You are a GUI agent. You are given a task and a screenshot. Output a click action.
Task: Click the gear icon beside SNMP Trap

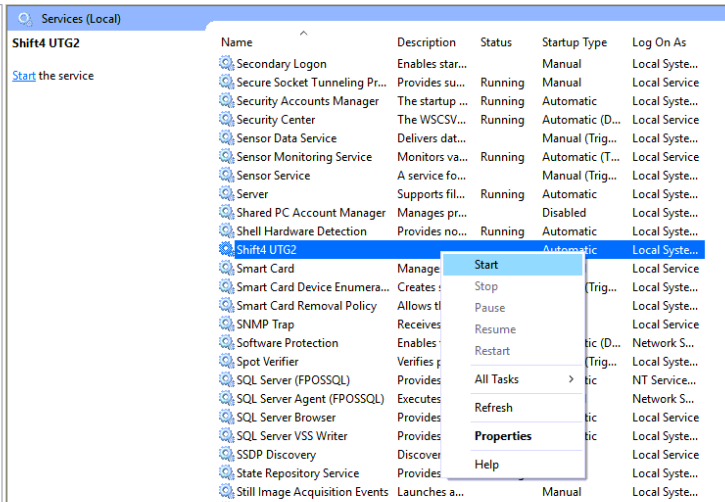pyautogui.click(x=227, y=325)
